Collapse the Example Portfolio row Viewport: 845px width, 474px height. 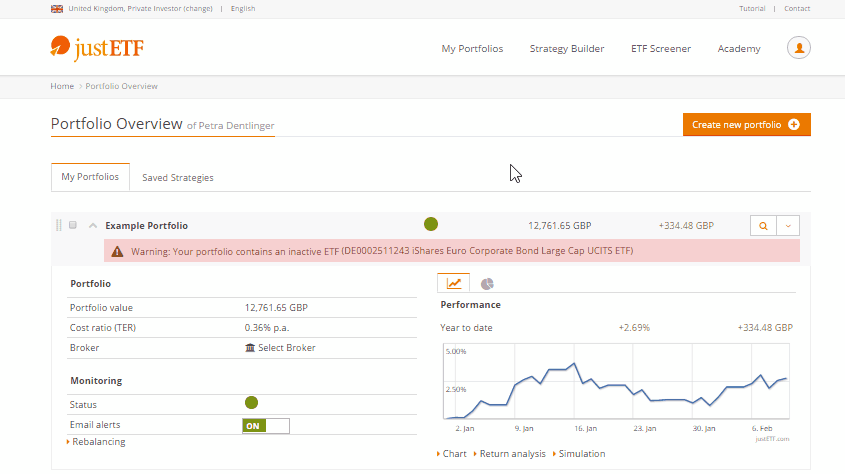[x=93, y=226]
